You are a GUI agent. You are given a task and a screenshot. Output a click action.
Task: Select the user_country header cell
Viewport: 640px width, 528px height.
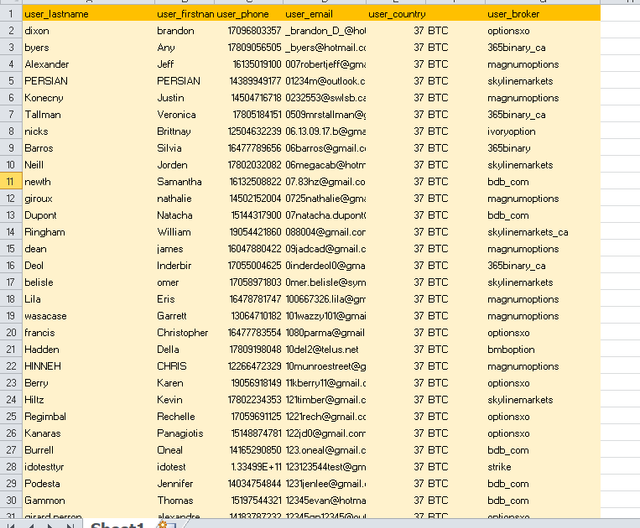click(396, 14)
